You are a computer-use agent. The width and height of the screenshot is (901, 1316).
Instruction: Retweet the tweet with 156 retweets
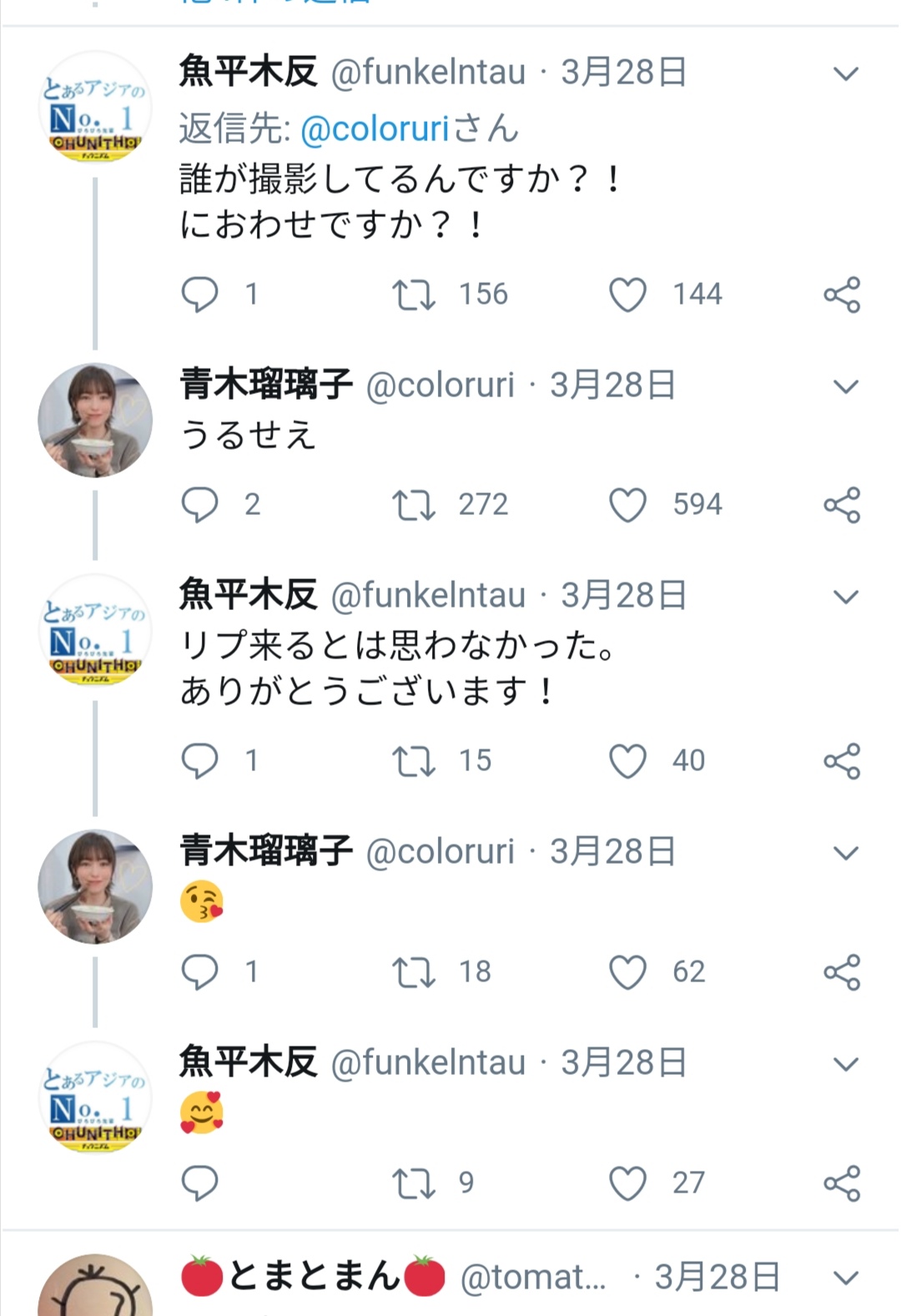coord(414,295)
